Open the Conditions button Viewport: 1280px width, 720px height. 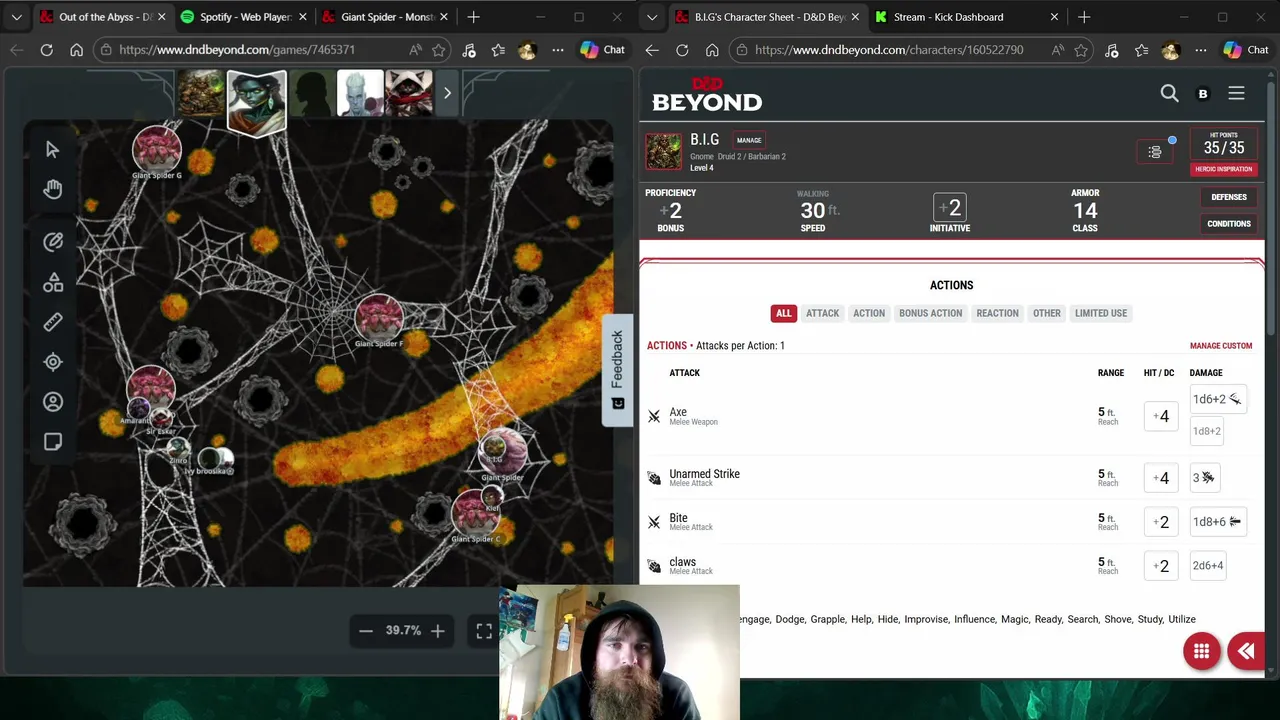pyautogui.click(x=1229, y=224)
